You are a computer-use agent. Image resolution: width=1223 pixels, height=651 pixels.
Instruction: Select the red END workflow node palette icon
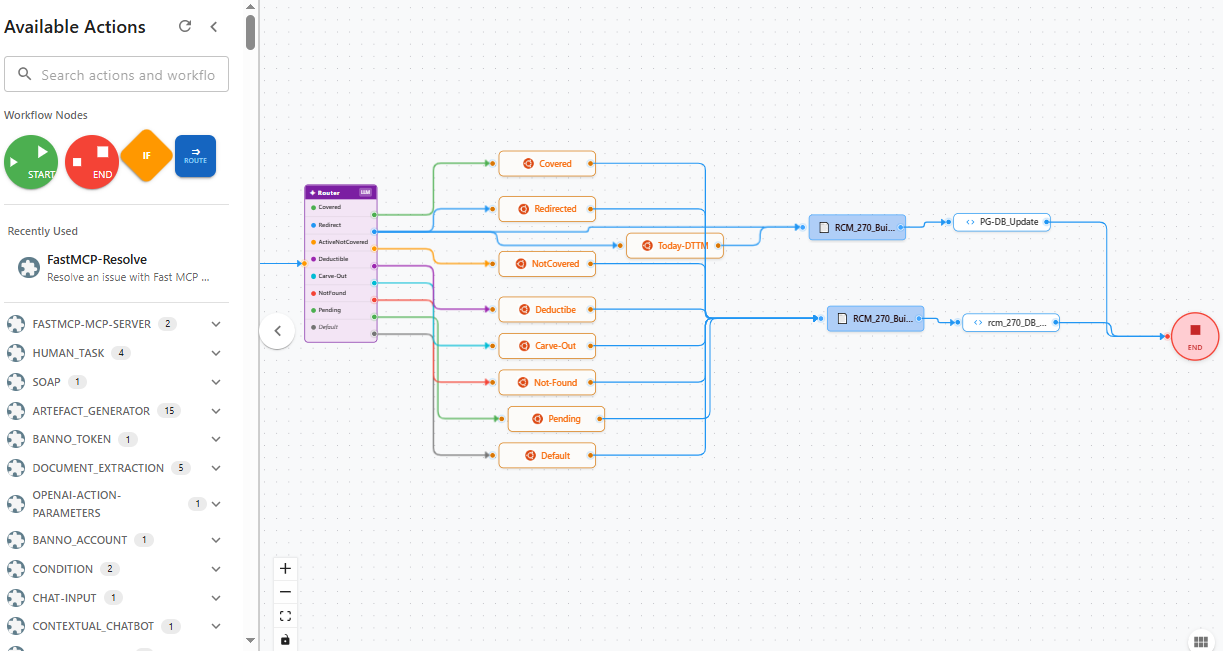pyautogui.click(x=92, y=162)
